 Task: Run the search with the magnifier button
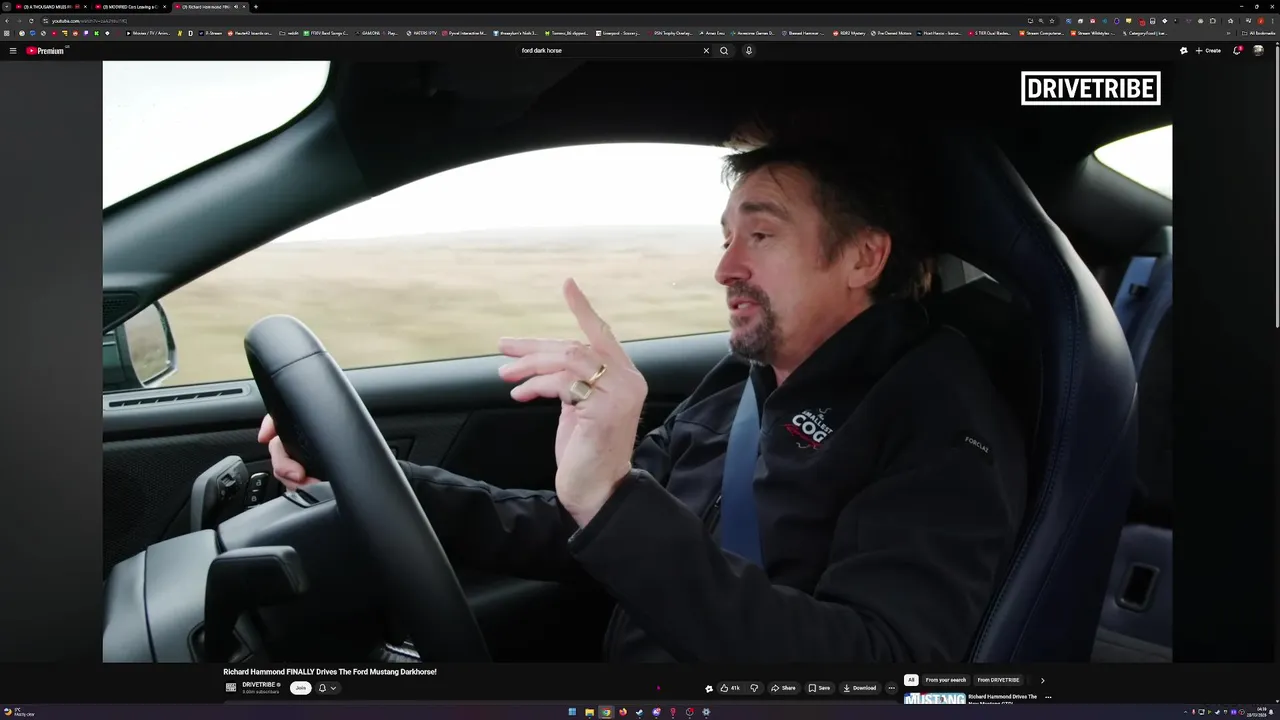point(724,50)
